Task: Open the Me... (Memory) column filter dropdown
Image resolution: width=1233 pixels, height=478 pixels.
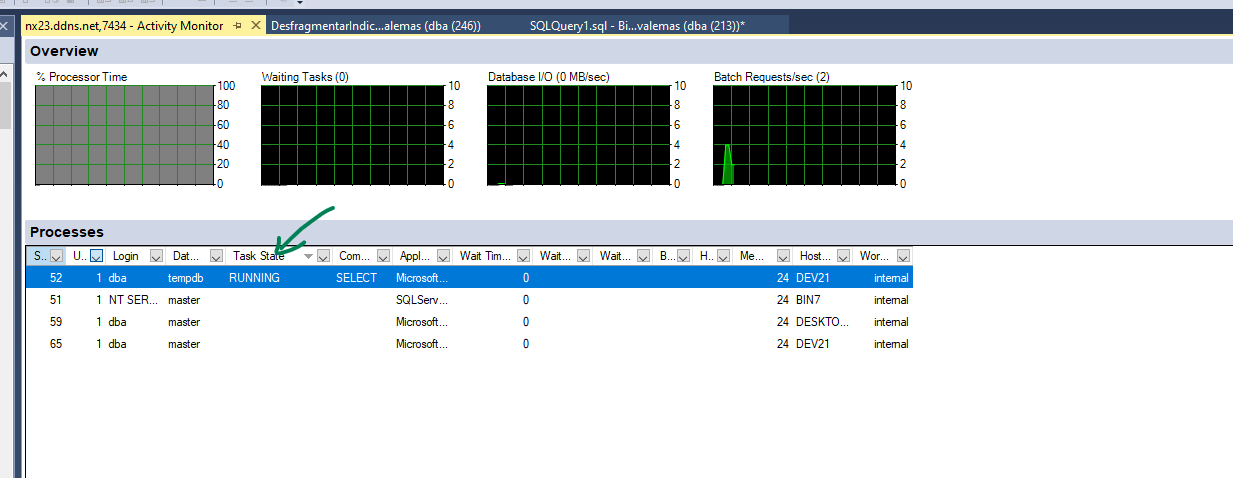Action: pos(783,256)
